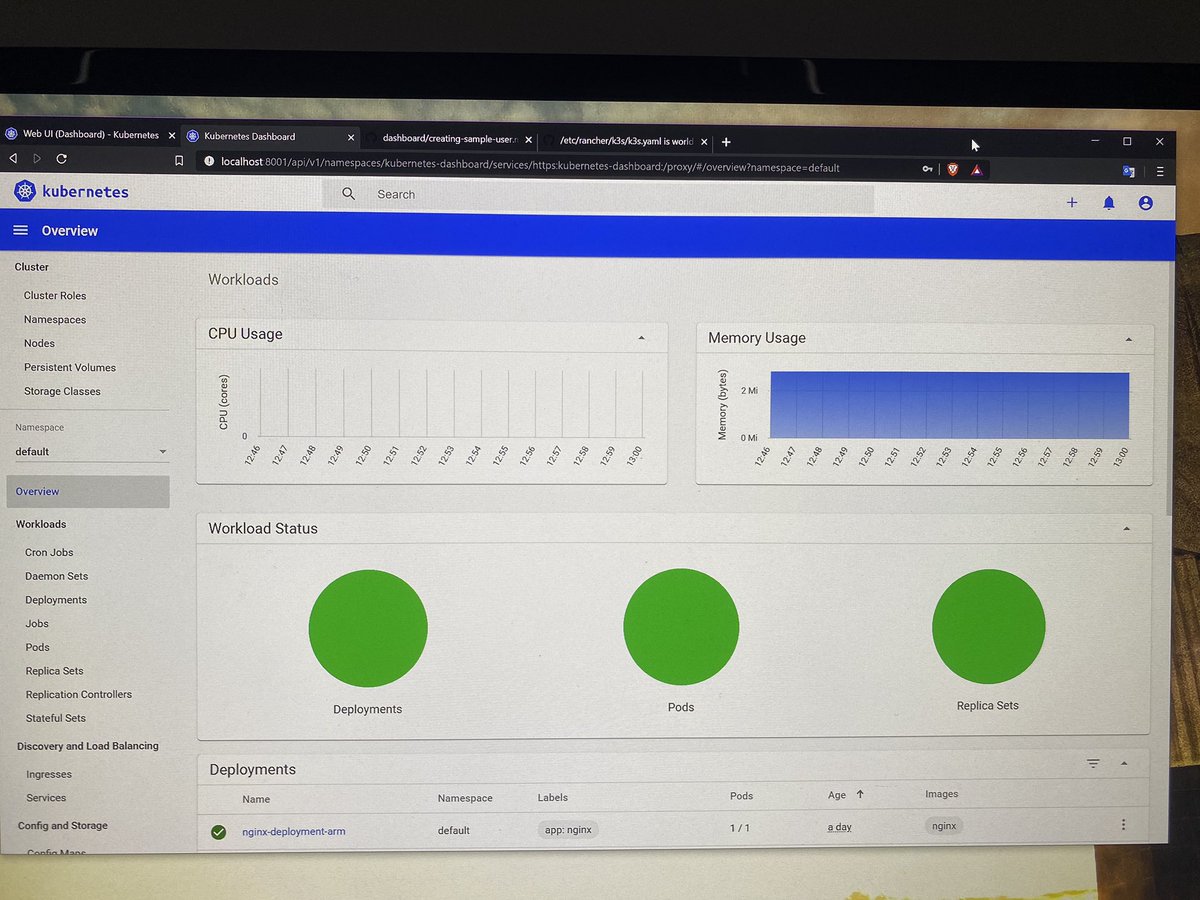1200x900 pixels.
Task: Click the 'a day' age value
Action: (840, 827)
